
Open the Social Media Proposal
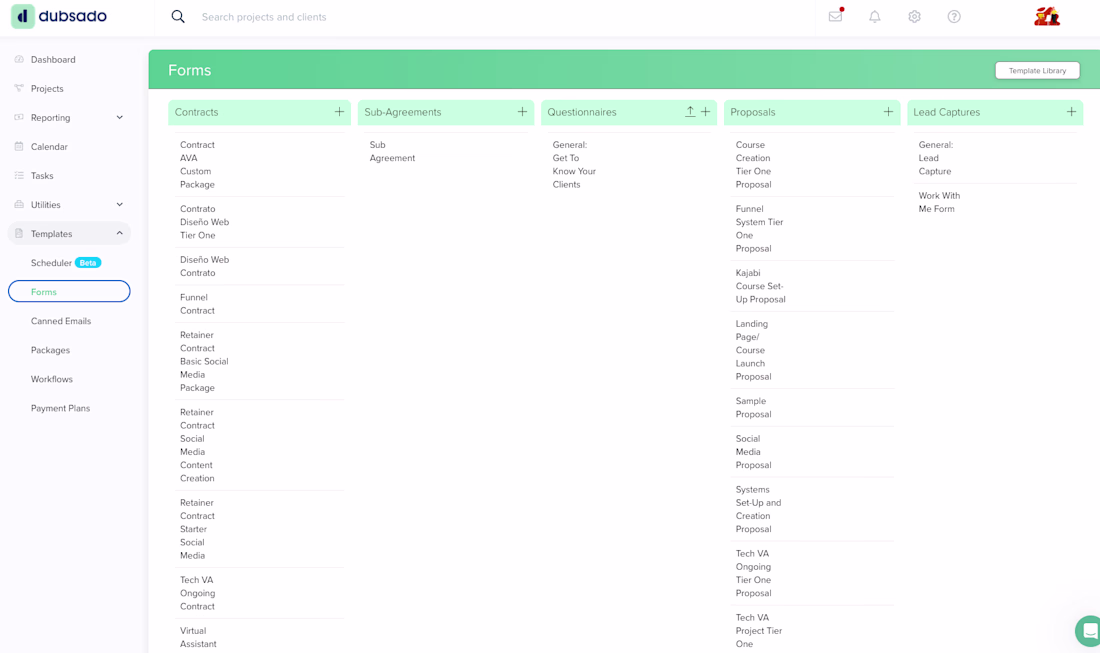tap(754, 452)
